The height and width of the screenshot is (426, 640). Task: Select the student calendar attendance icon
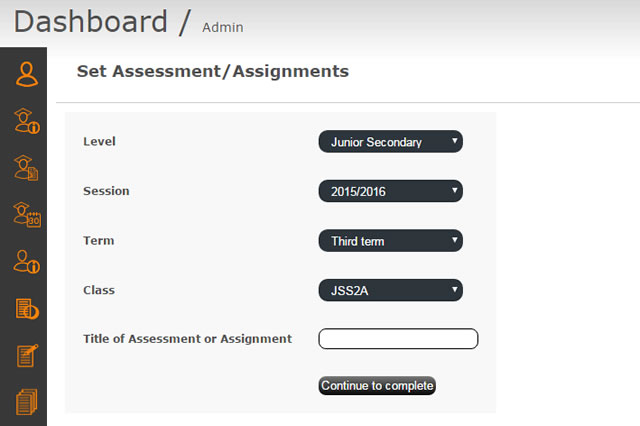pos(27,215)
